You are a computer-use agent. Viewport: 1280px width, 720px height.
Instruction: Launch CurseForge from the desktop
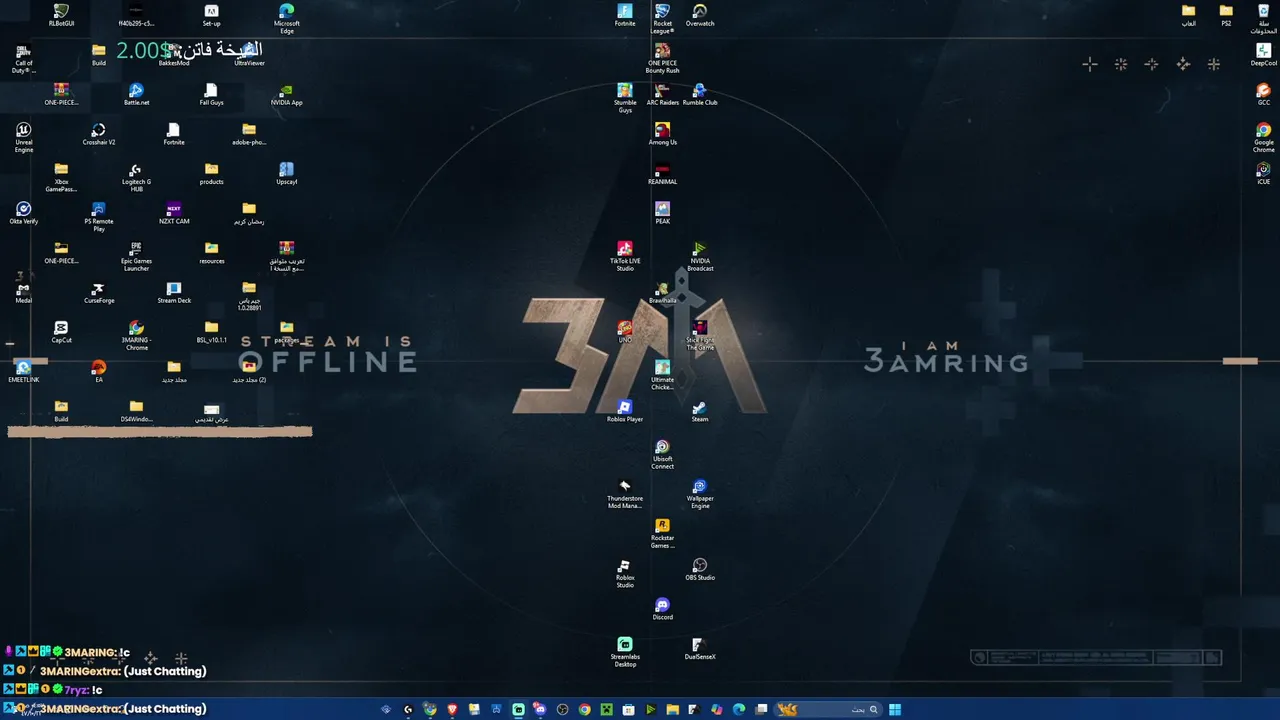click(x=99, y=292)
